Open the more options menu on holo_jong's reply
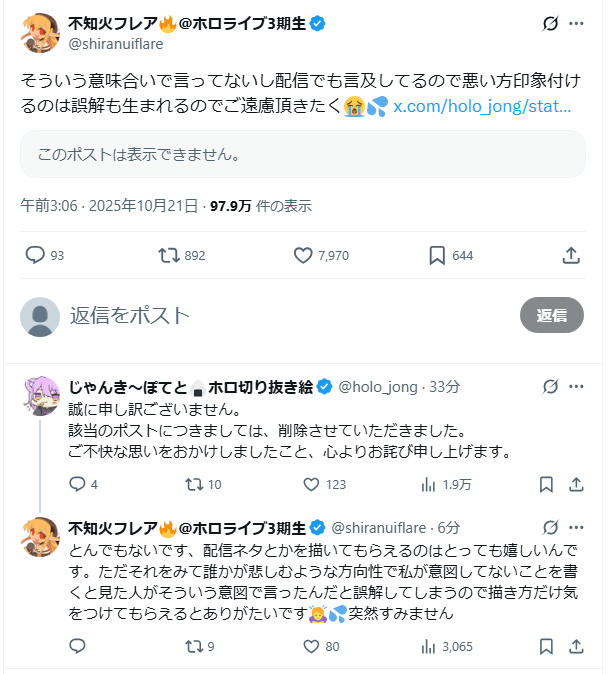The height and width of the screenshot is (674, 611). tap(578, 386)
